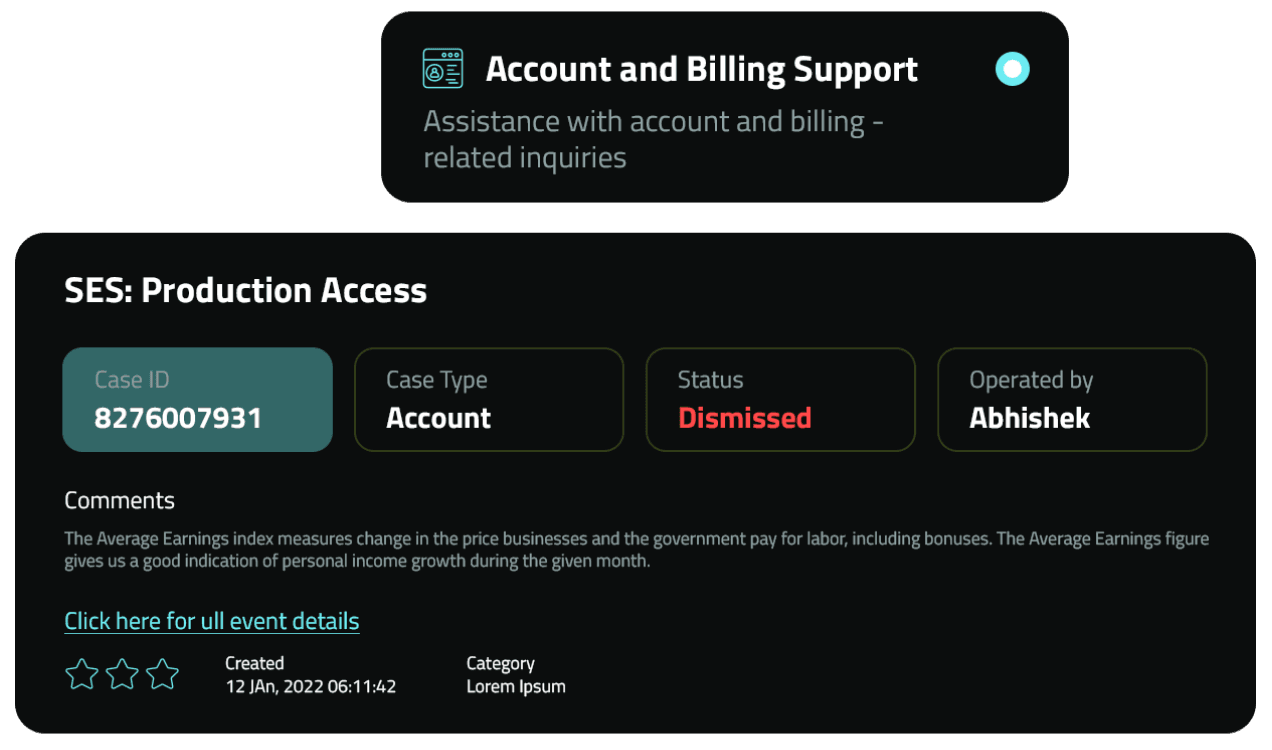Viewport: 1272px width, 750px height.
Task: Click the Account and Billing Support icon
Action: tap(442, 69)
